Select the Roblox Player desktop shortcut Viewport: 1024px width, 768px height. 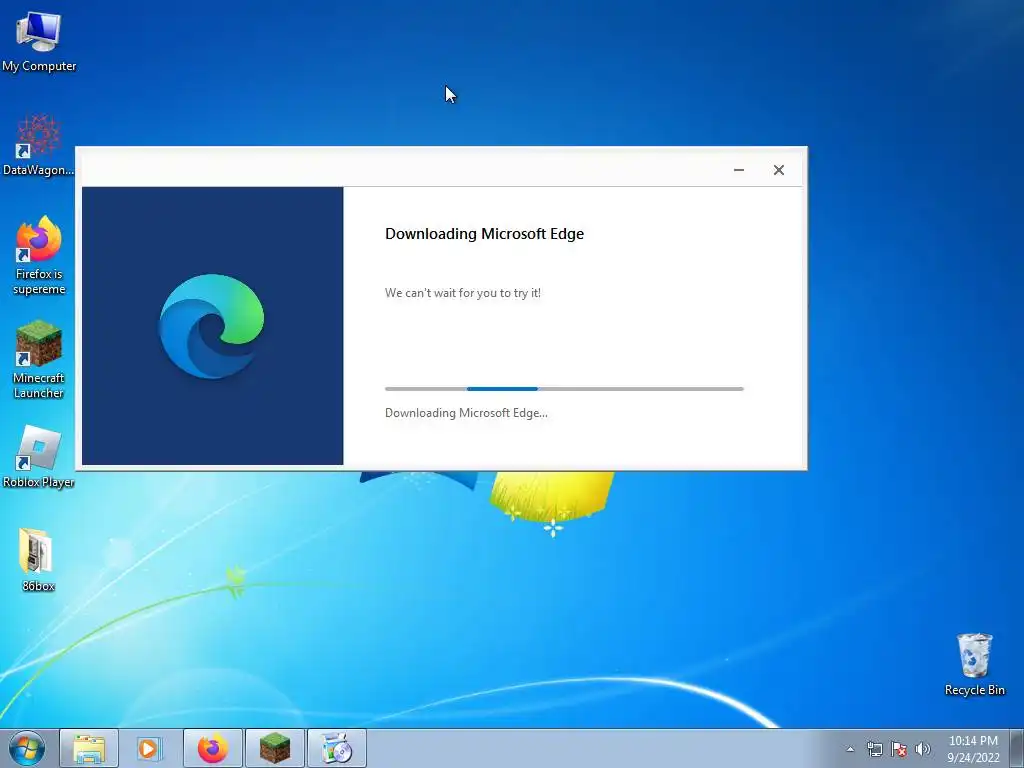(39, 456)
